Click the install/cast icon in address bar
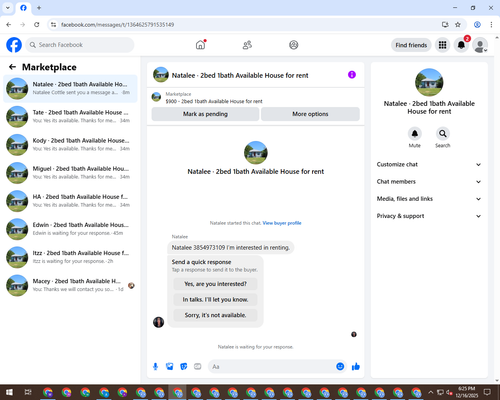This screenshot has height=400, width=500. 445,25
